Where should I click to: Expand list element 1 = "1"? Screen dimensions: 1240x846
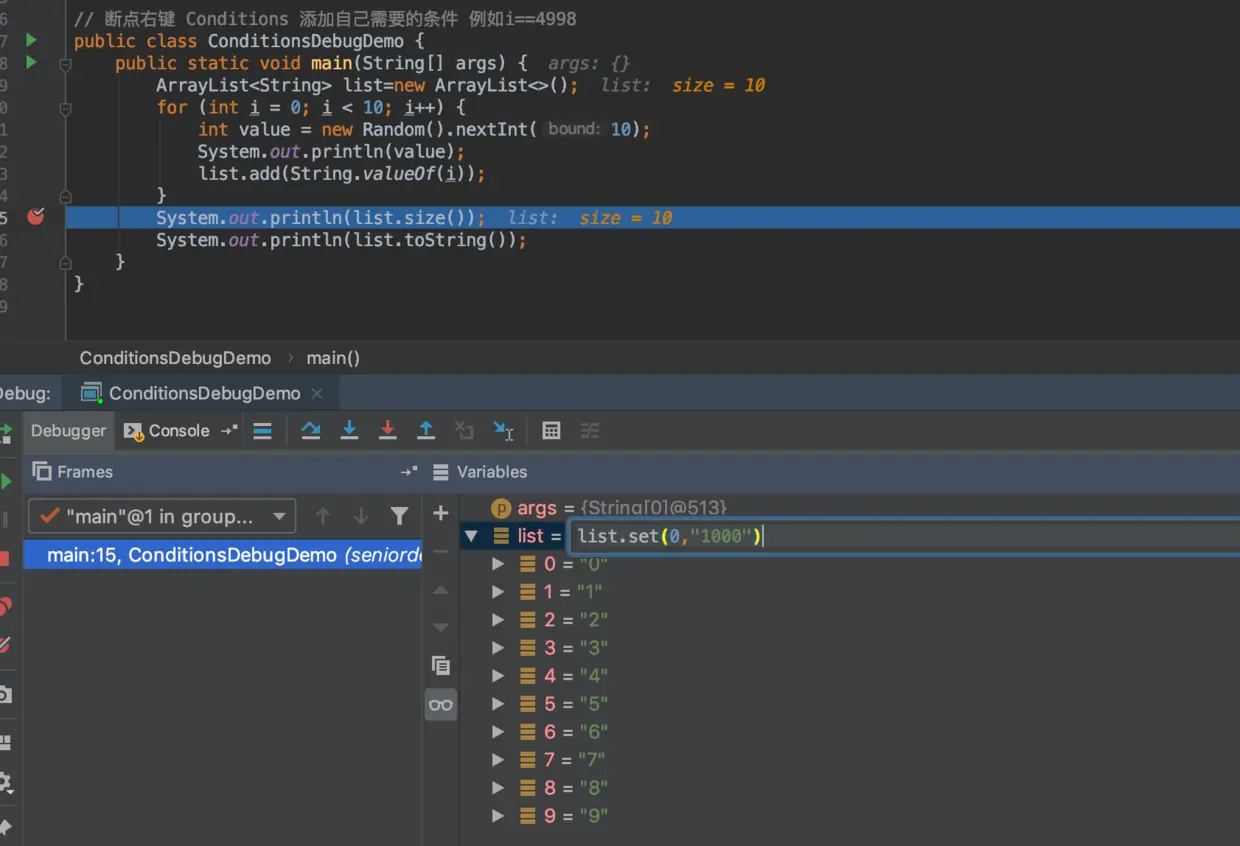[x=498, y=592]
